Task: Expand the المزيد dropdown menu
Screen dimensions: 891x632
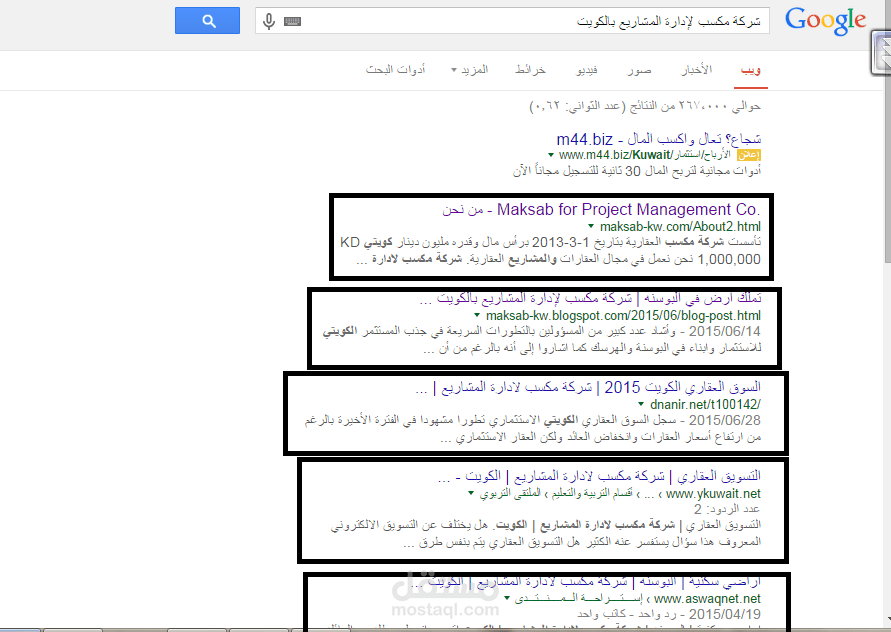Action: point(470,70)
